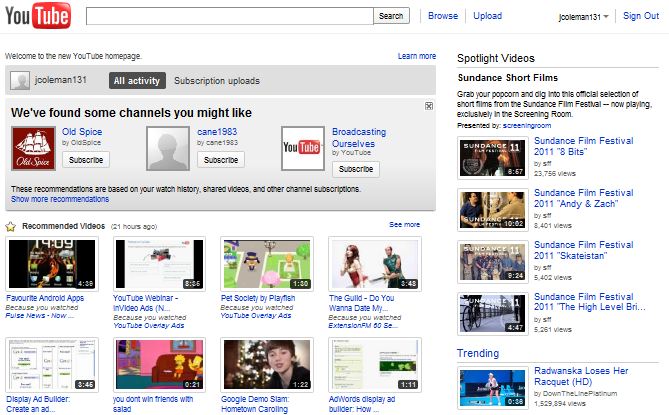Click the cane1983 default avatar icon
This screenshot has width=669, height=415.
[x=168, y=148]
